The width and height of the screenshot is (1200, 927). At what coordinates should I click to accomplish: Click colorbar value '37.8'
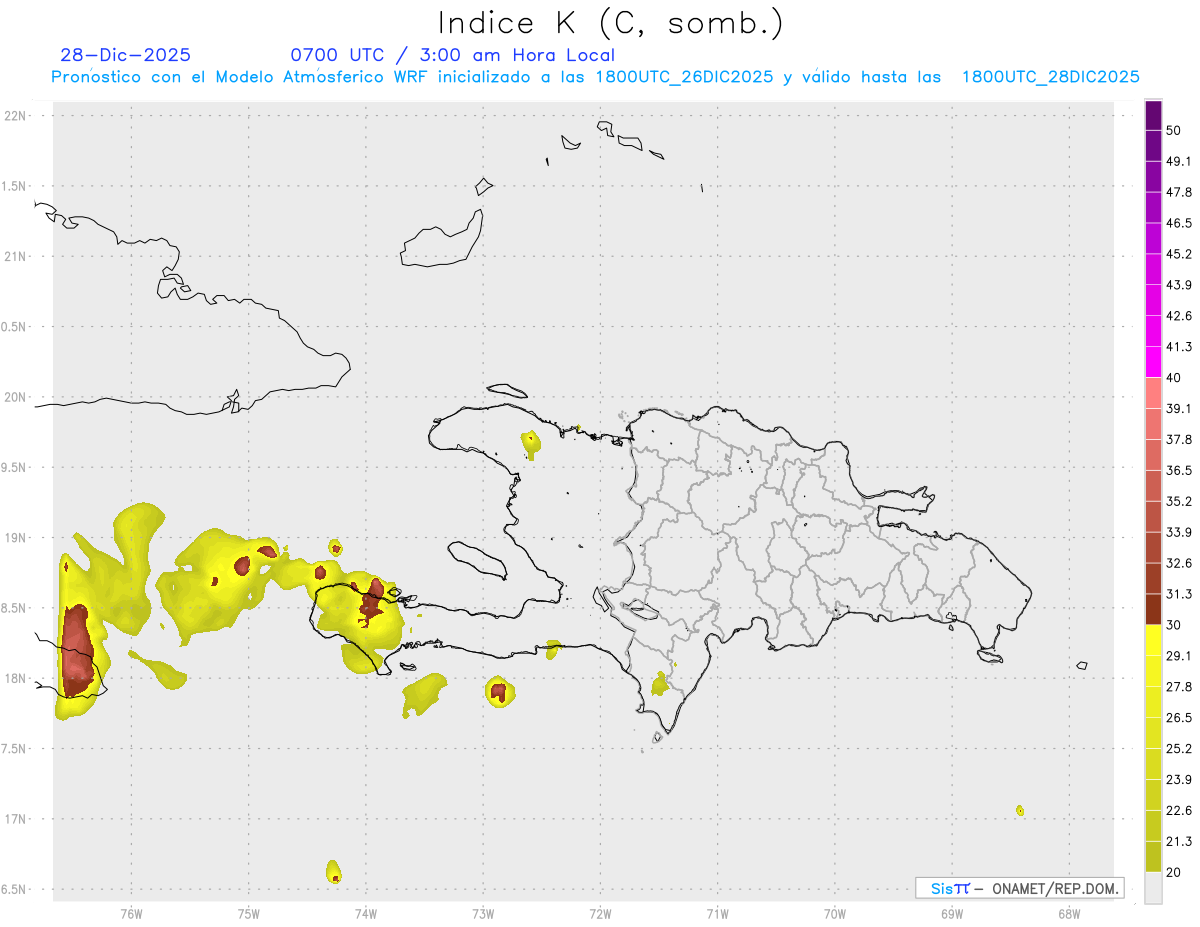click(x=1179, y=439)
